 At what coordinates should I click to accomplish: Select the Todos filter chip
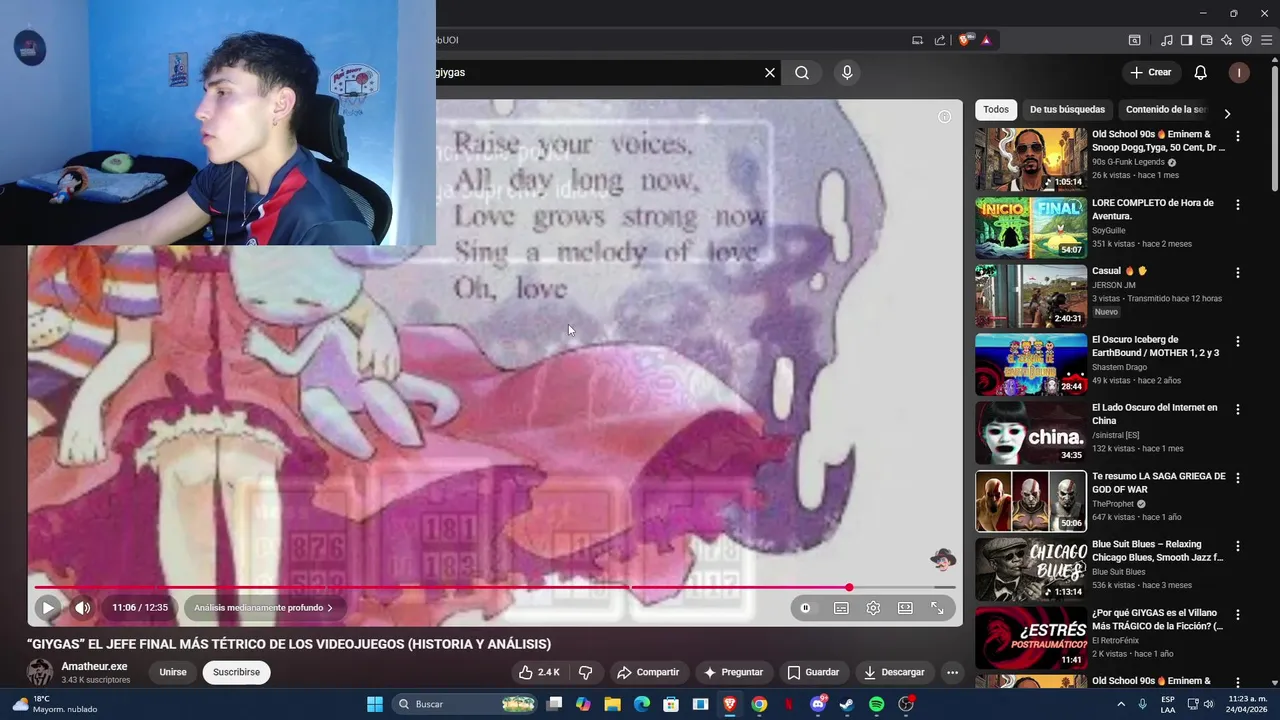[x=996, y=109]
